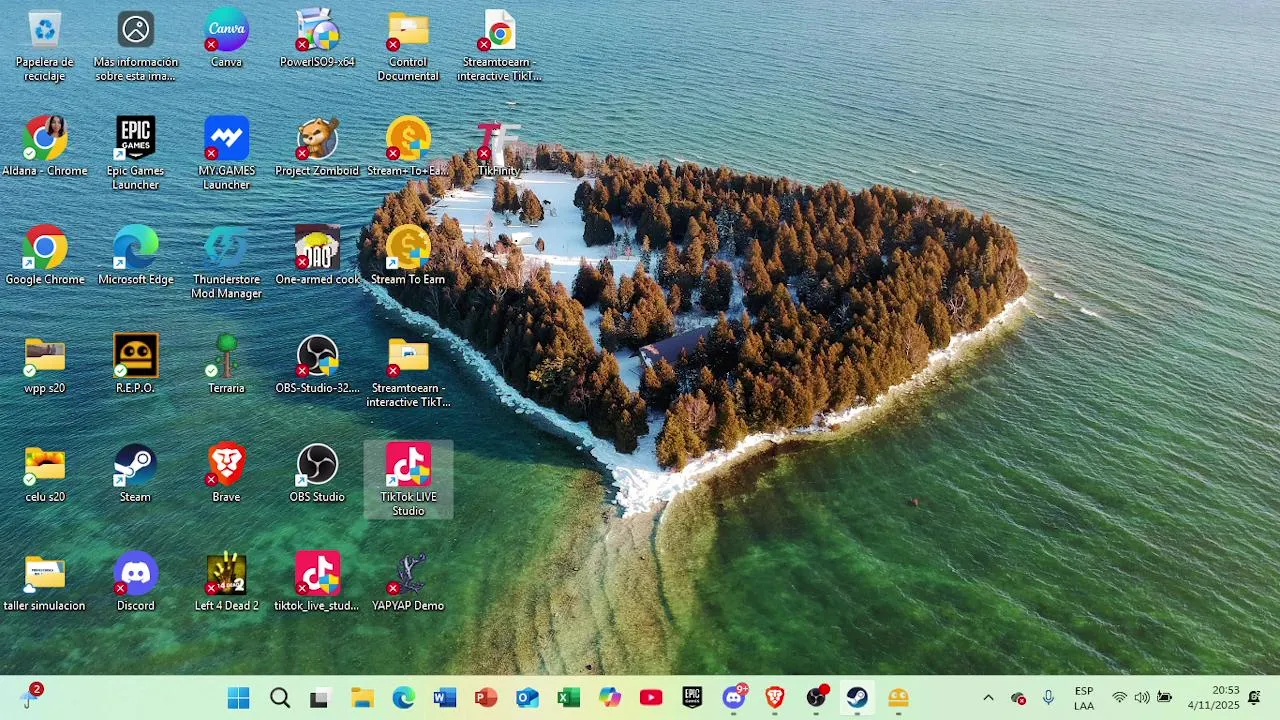Open the clock and calendar 20:53

(1213, 698)
